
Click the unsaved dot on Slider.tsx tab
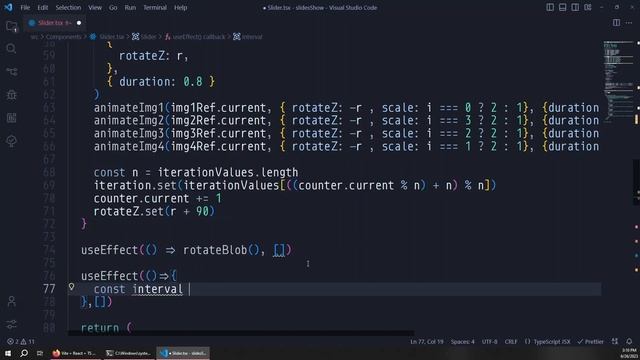click(79, 23)
